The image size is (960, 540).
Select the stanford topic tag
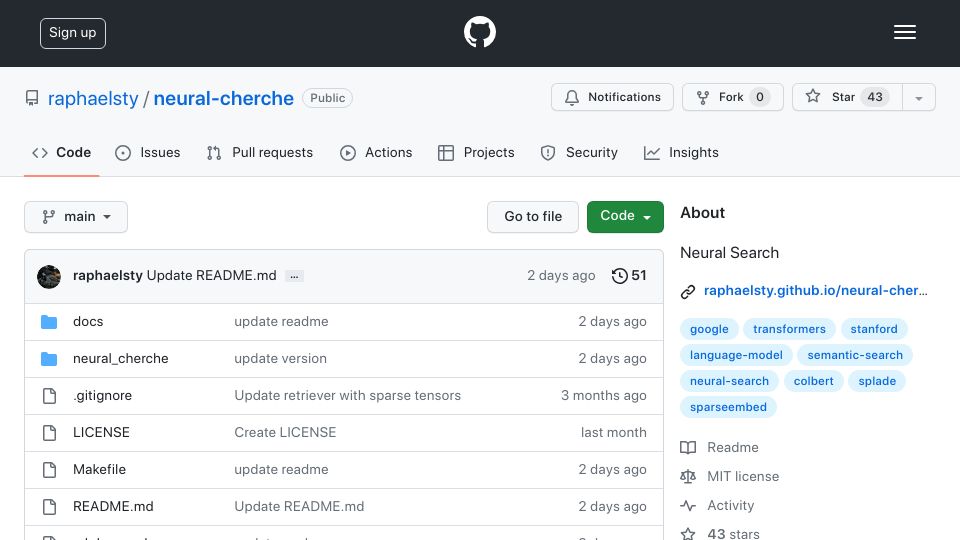[874, 329]
